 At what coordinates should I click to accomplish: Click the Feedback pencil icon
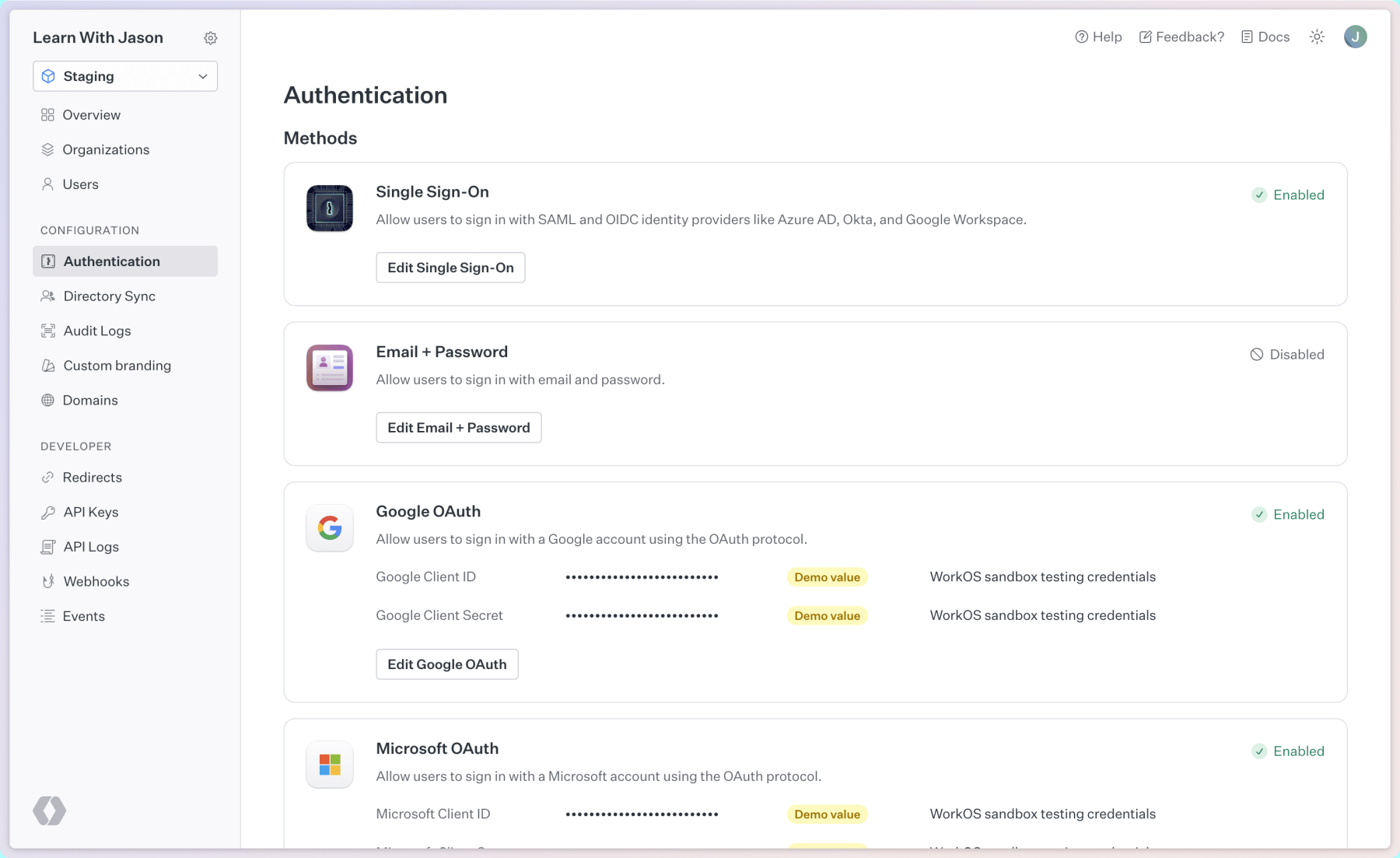(x=1146, y=37)
